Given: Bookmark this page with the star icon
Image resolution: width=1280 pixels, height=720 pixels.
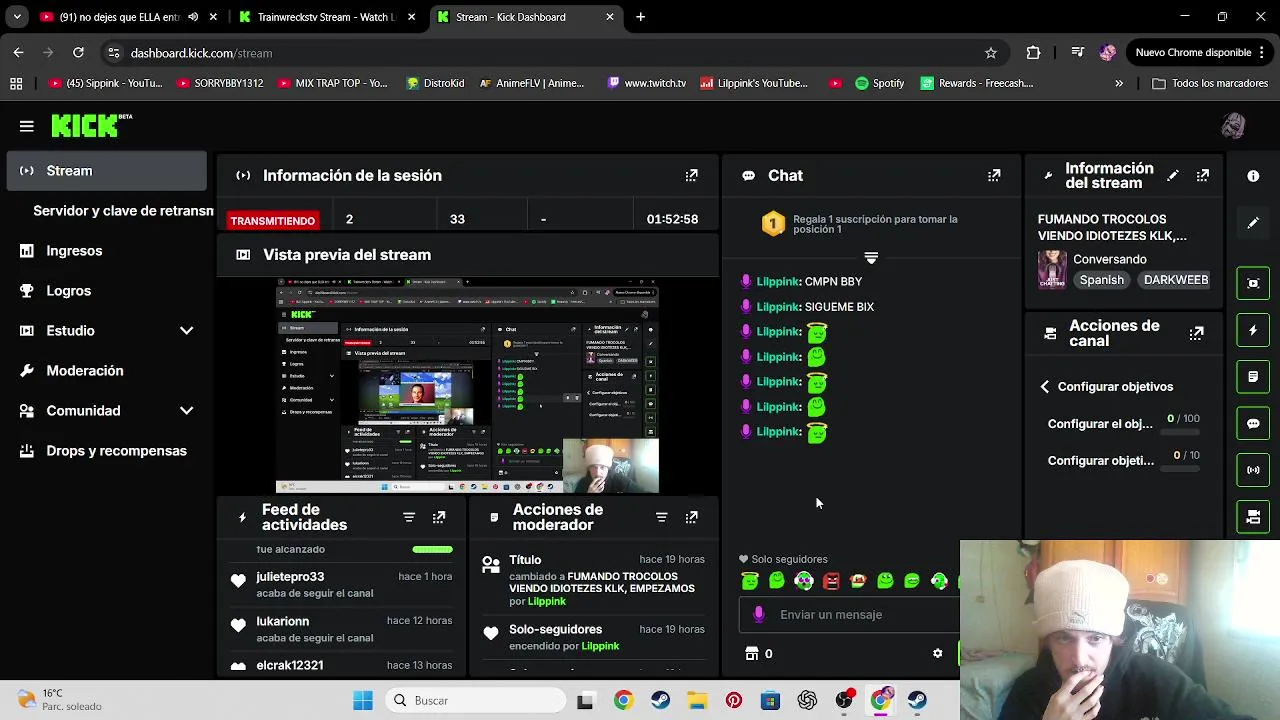Looking at the screenshot, I should click(x=990, y=53).
